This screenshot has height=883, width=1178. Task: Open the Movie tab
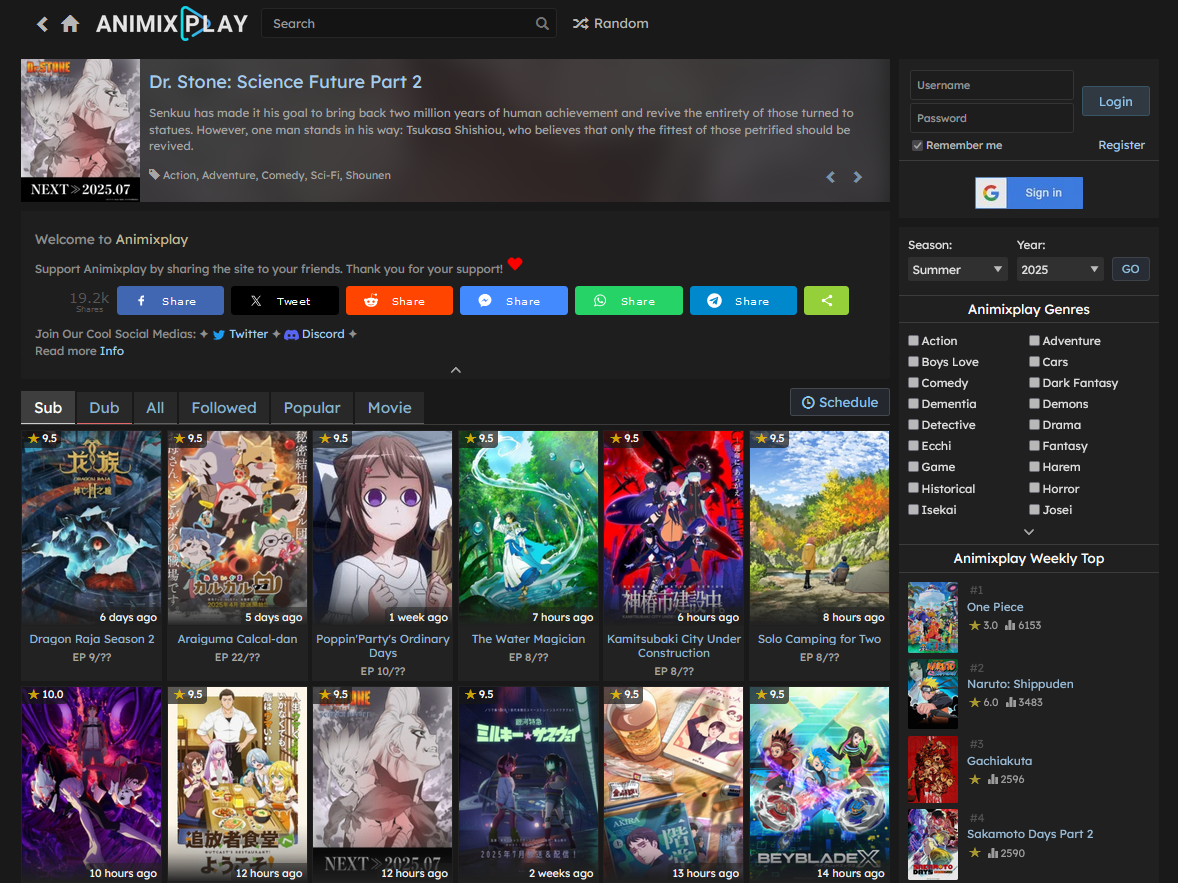(x=389, y=408)
